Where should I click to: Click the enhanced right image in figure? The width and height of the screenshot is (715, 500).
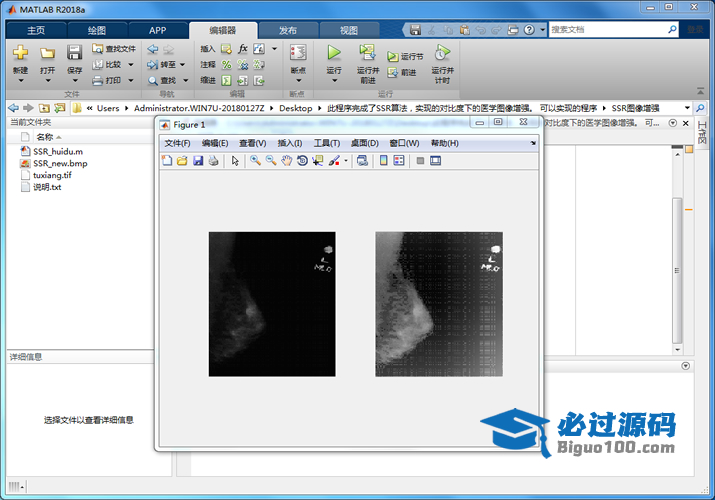(x=439, y=304)
